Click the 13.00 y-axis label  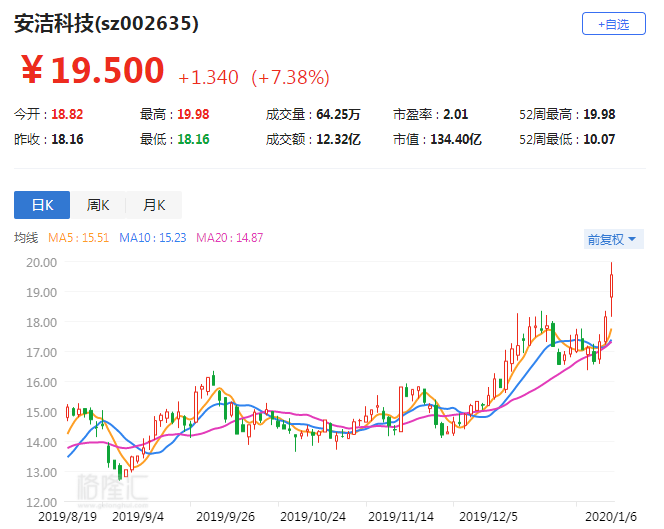pos(42,473)
